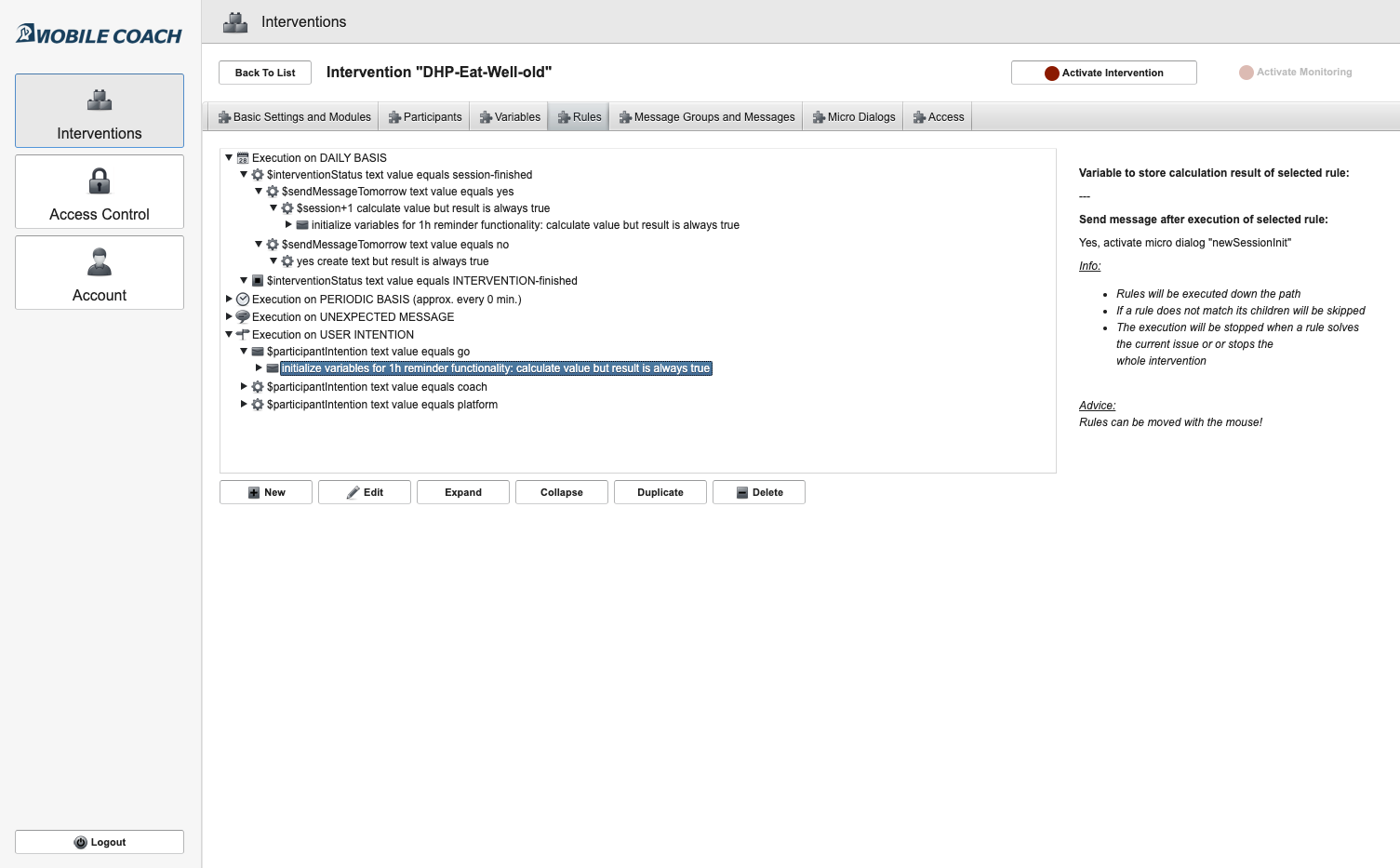Select the $participantIntention equals platform rule
1400x868 pixels.
tap(381, 405)
